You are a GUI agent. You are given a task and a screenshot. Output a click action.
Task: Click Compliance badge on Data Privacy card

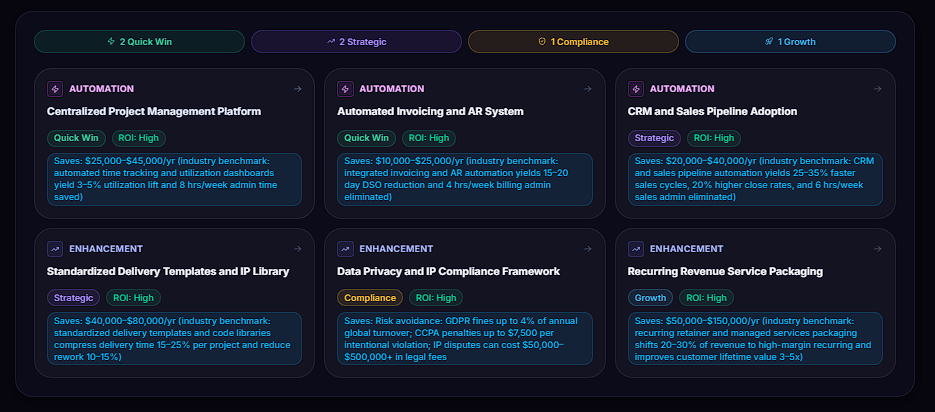point(370,298)
